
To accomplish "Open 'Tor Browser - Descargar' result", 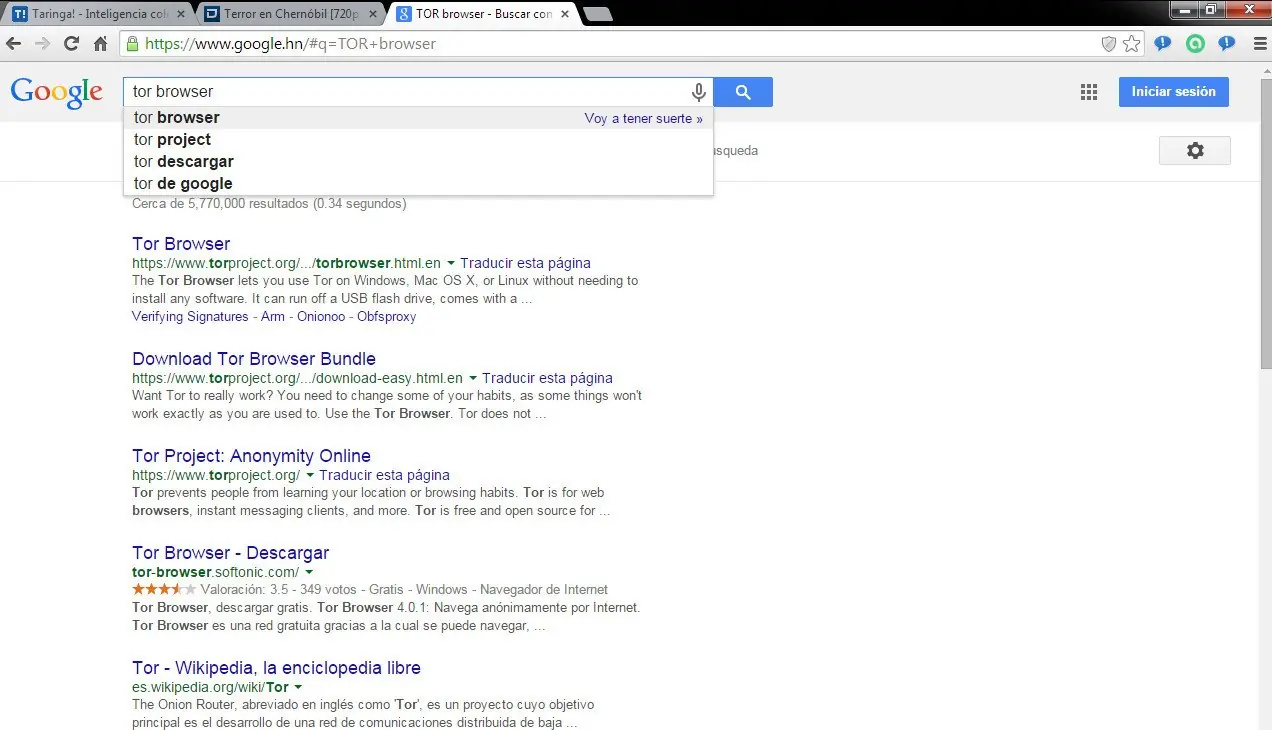I will (x=230, y=553).
